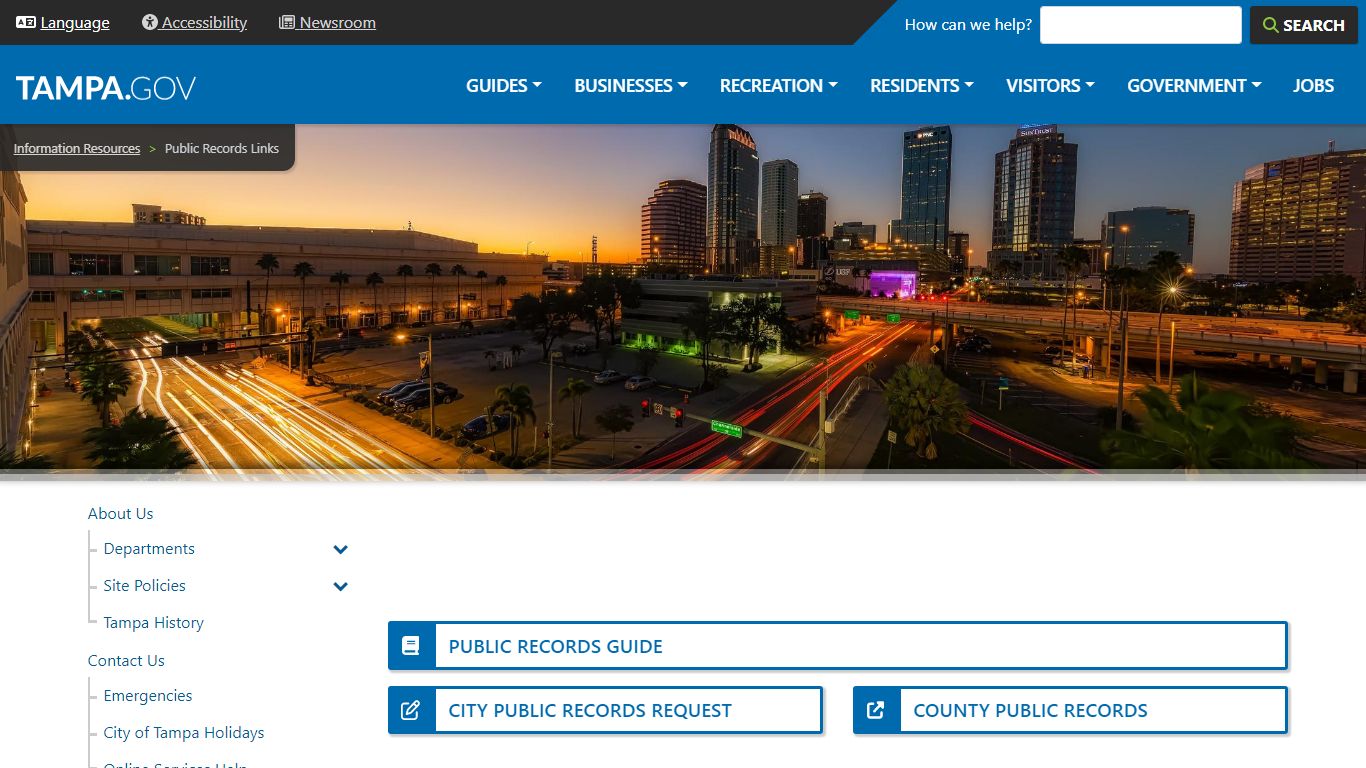This screenshot has width=1366, height=768.
Task: Open the GOVERNMENT dropdown menu
Action: coord(1194,86)
